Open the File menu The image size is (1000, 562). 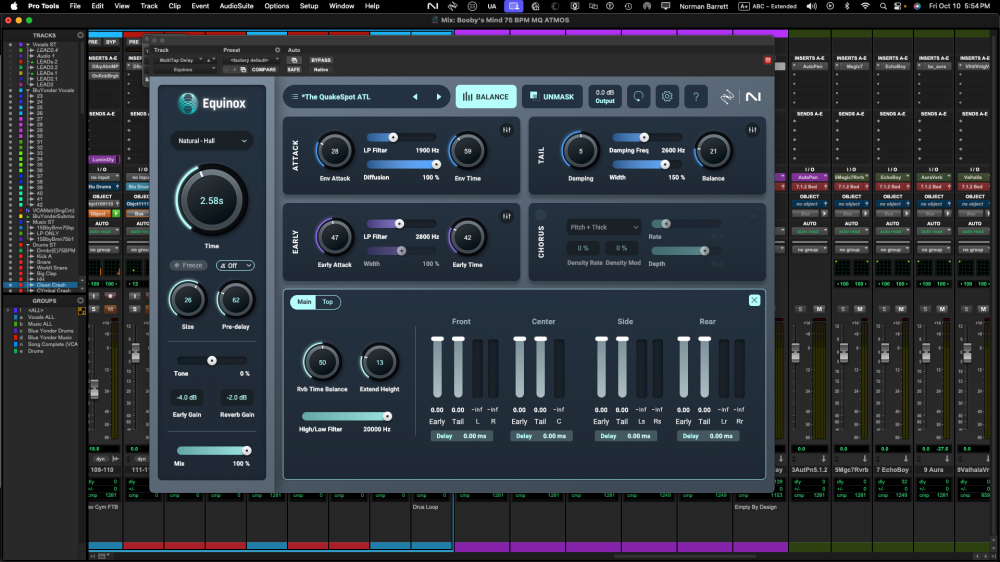(75, 6)
